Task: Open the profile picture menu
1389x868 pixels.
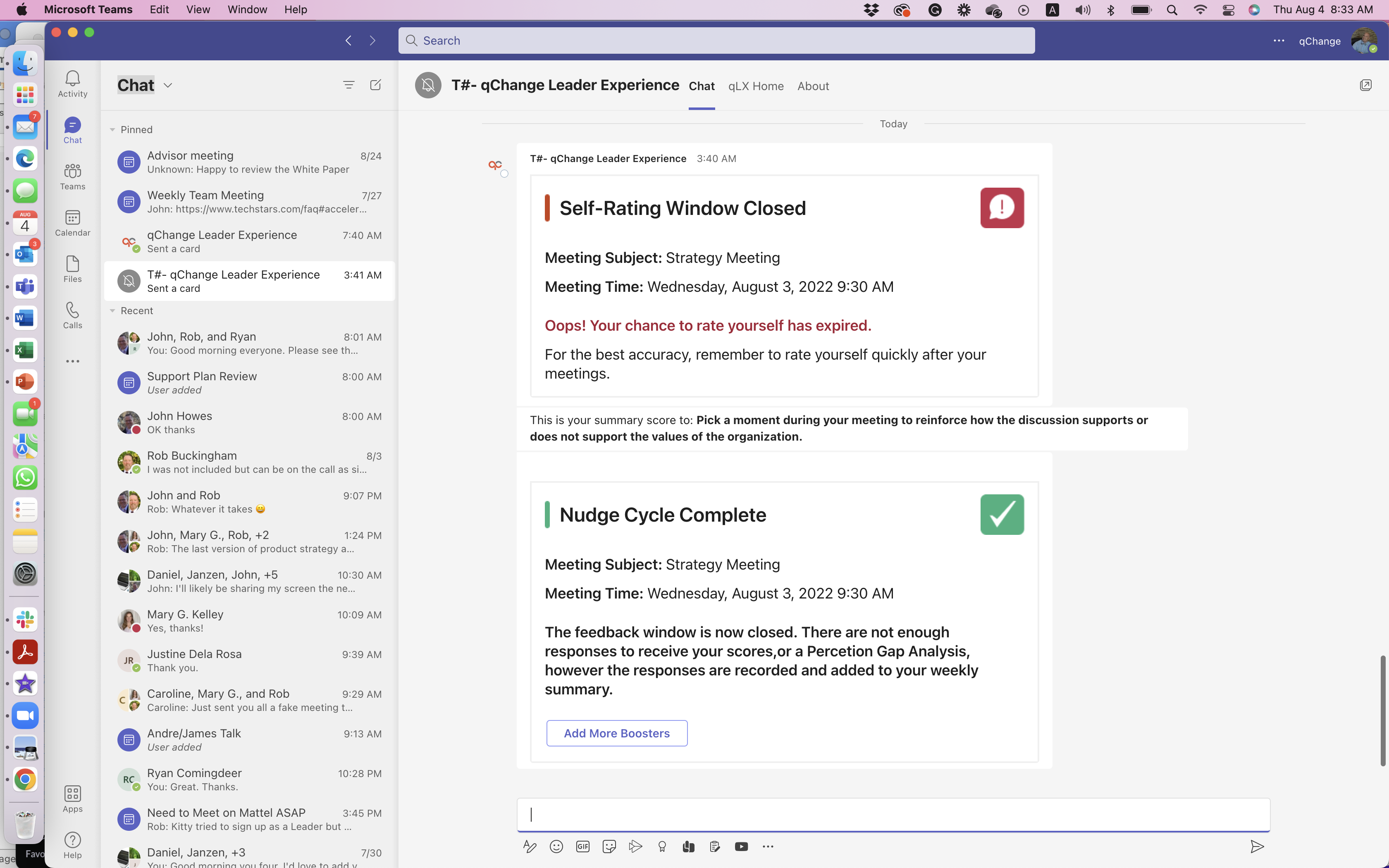Action: (1364, 41)
